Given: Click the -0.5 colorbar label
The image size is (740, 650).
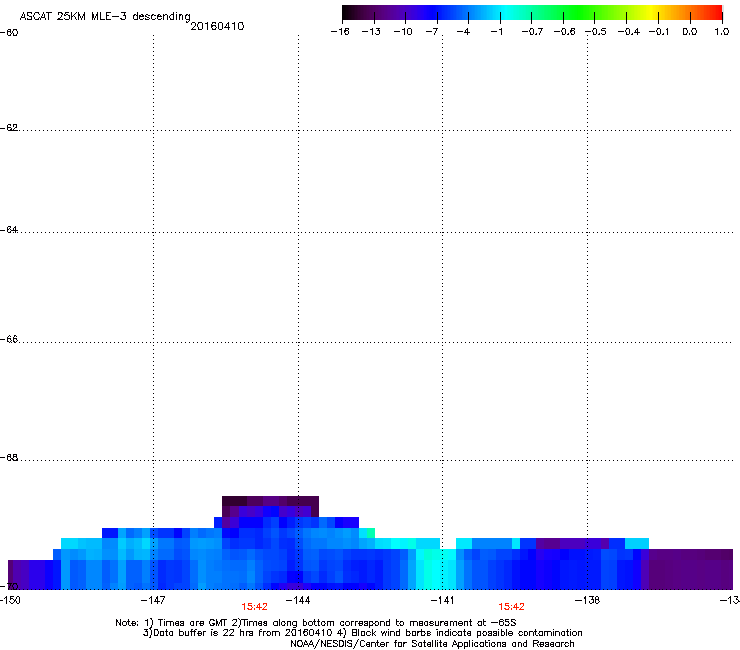Looking at the screenshot, I should [x=596, y=32].
